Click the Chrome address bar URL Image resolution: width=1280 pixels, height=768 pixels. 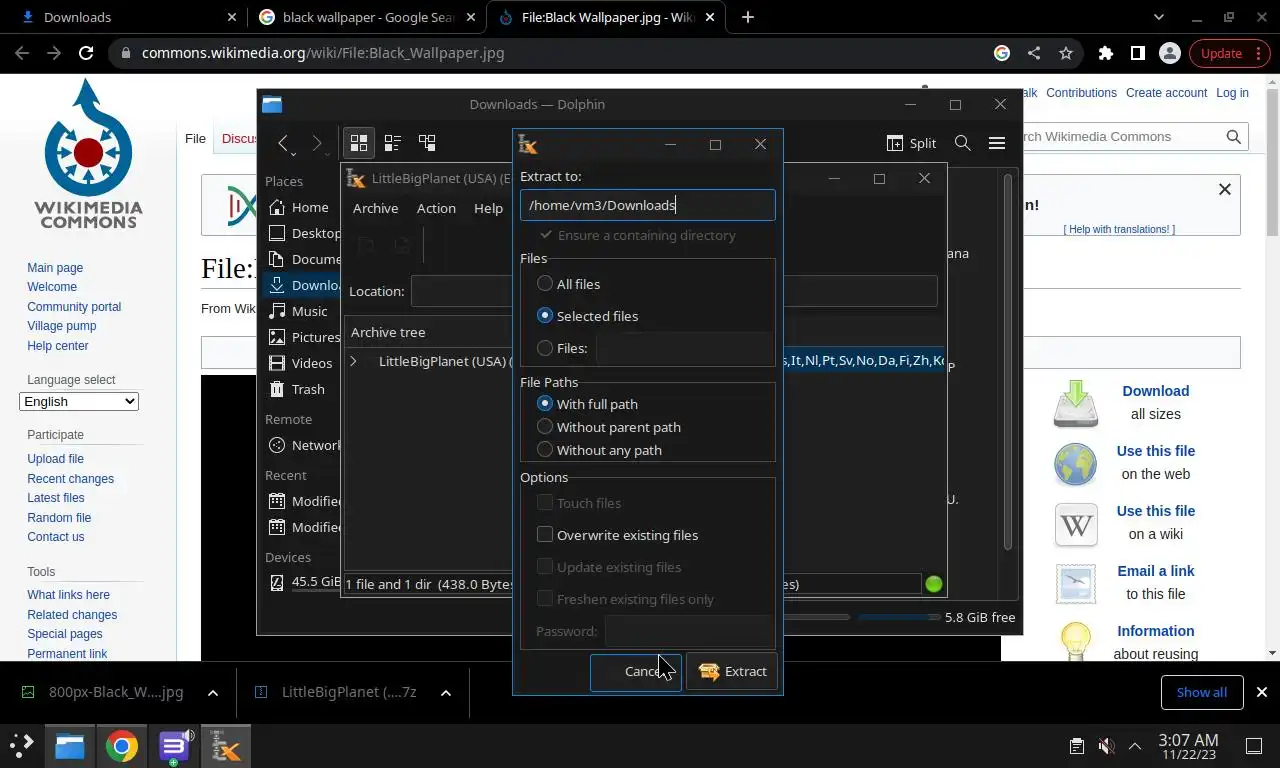[322, 53]
